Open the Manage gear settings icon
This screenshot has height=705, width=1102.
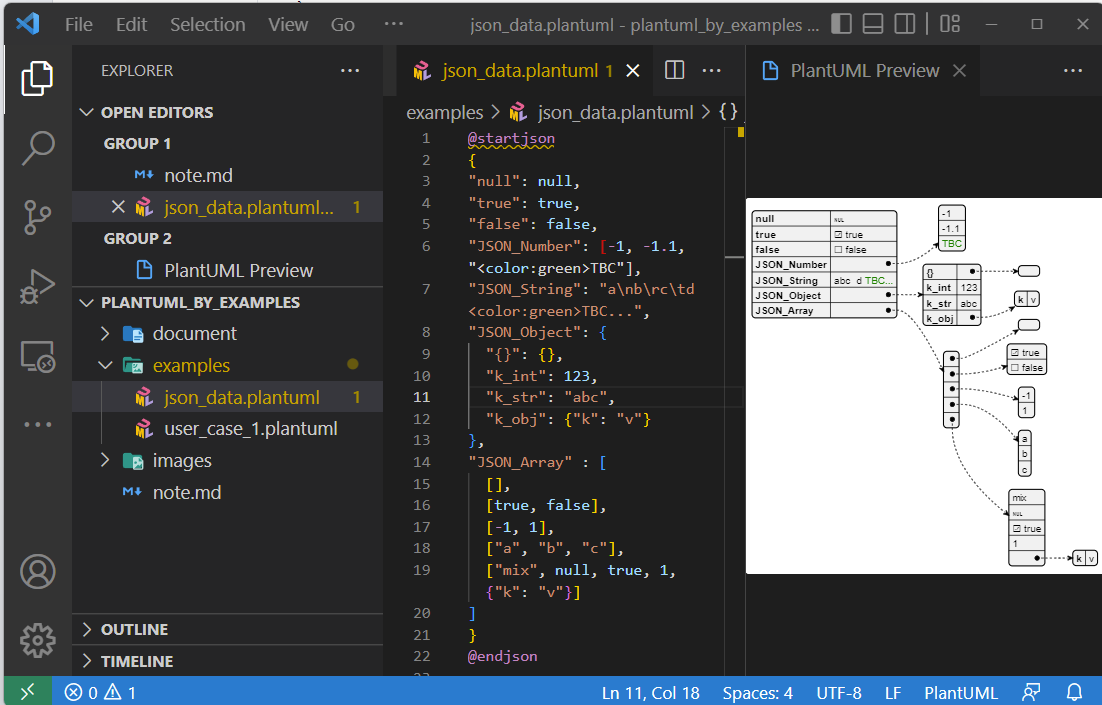[37, 640]
